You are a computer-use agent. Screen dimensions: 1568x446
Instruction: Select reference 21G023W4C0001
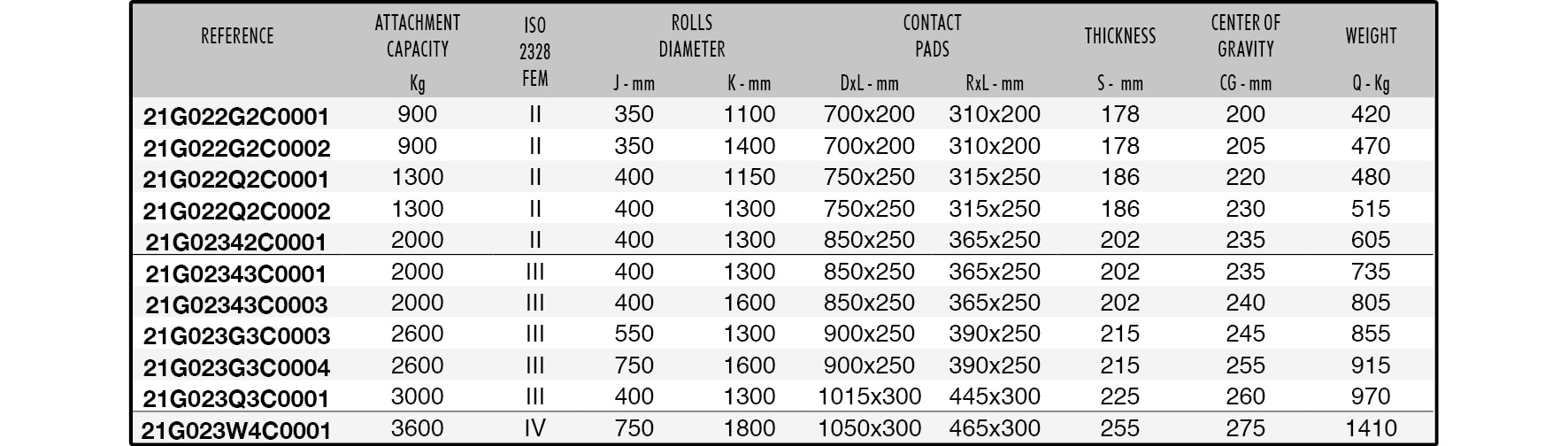click(x=236, y=431)
